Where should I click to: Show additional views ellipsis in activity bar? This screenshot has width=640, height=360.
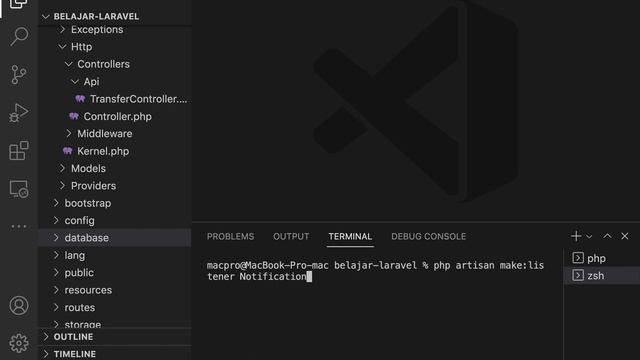(19, 226)
